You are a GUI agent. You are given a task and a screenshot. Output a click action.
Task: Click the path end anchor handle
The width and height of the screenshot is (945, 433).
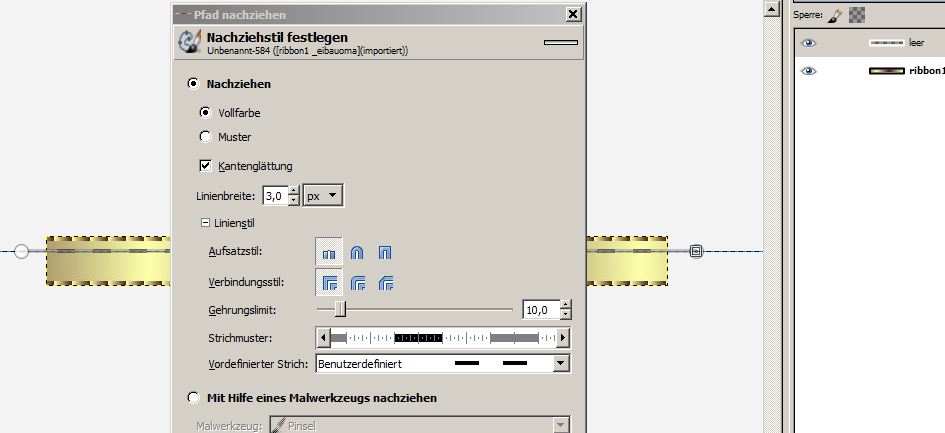coord(696,251)
